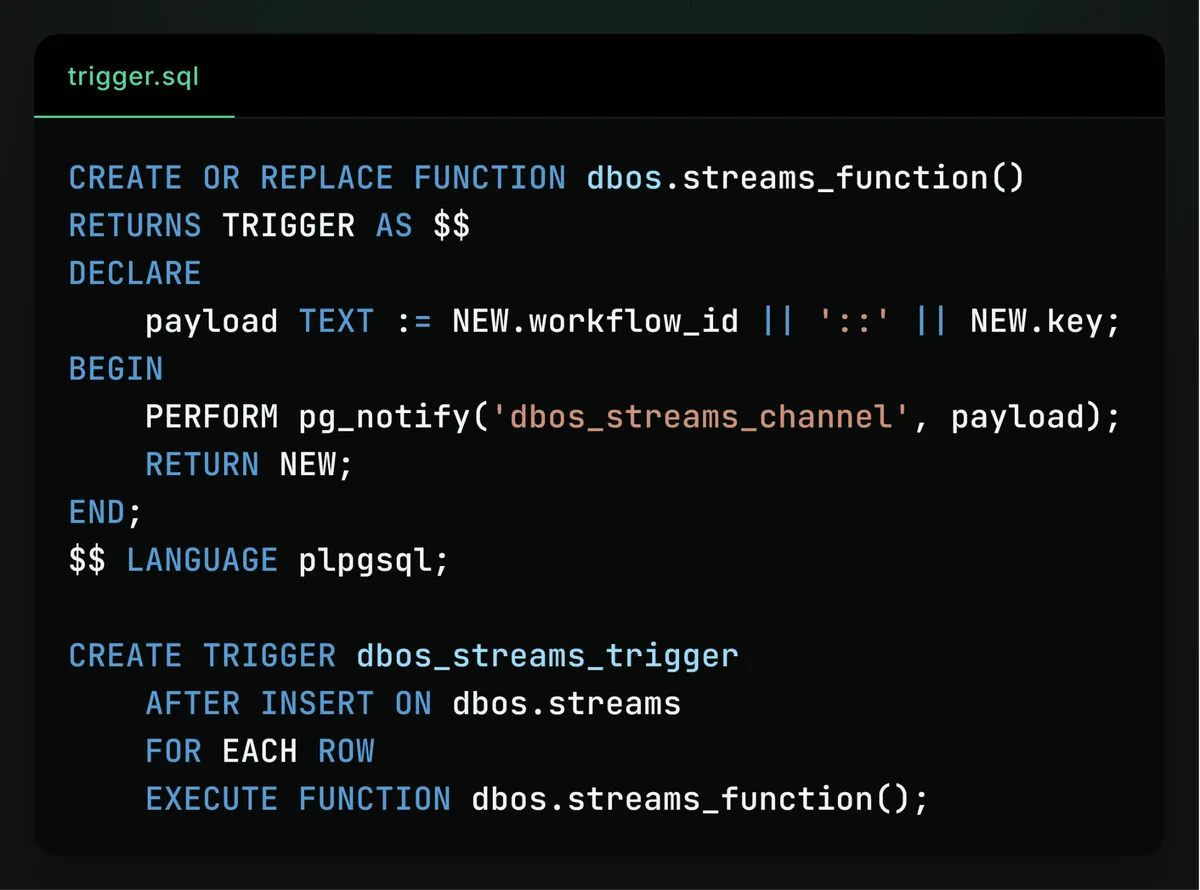Click the DECLARE keyword

point(135,274)
